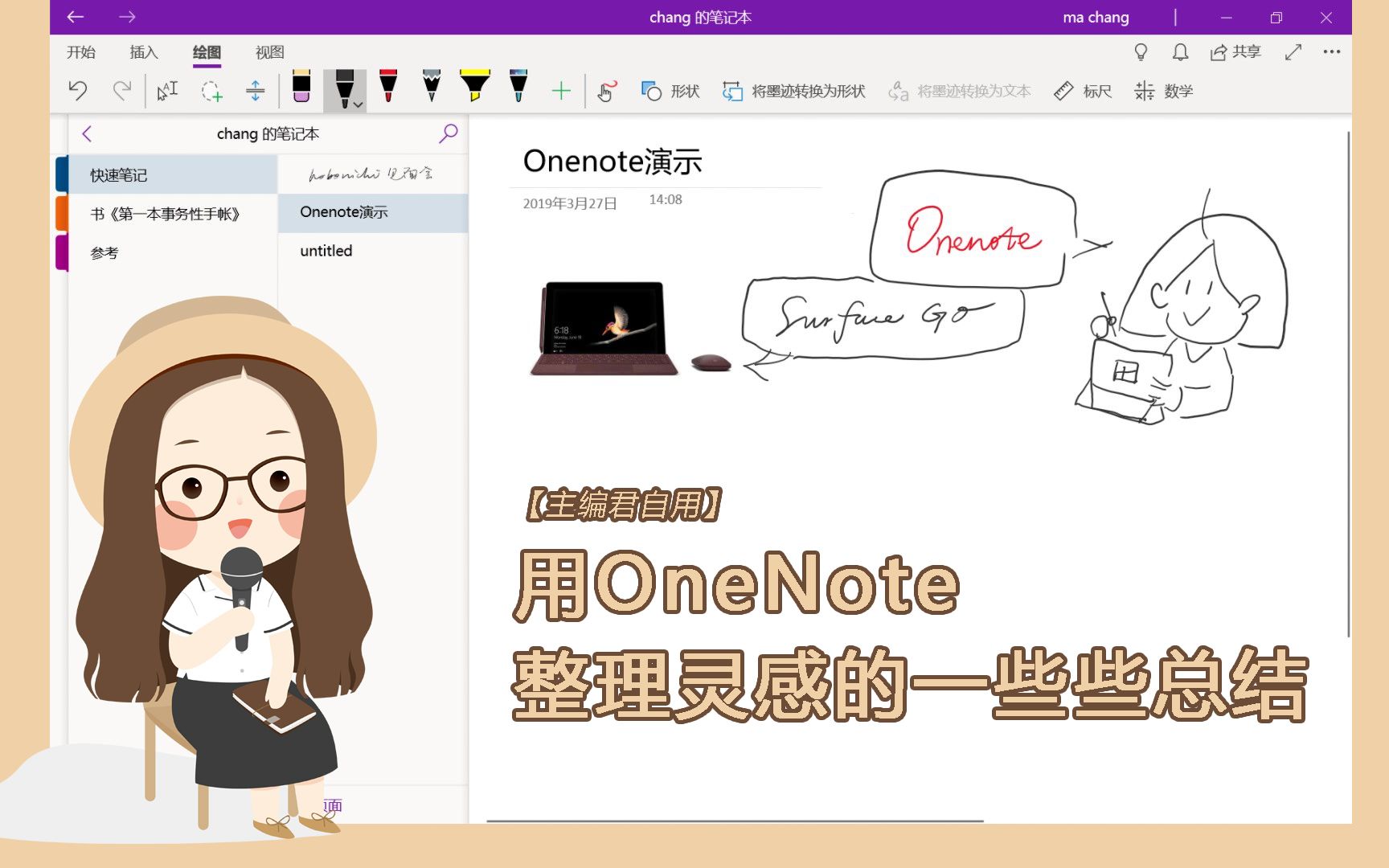Open the handwritten hobonichi page
The image size is (1389, 868).
click(373, 174)
